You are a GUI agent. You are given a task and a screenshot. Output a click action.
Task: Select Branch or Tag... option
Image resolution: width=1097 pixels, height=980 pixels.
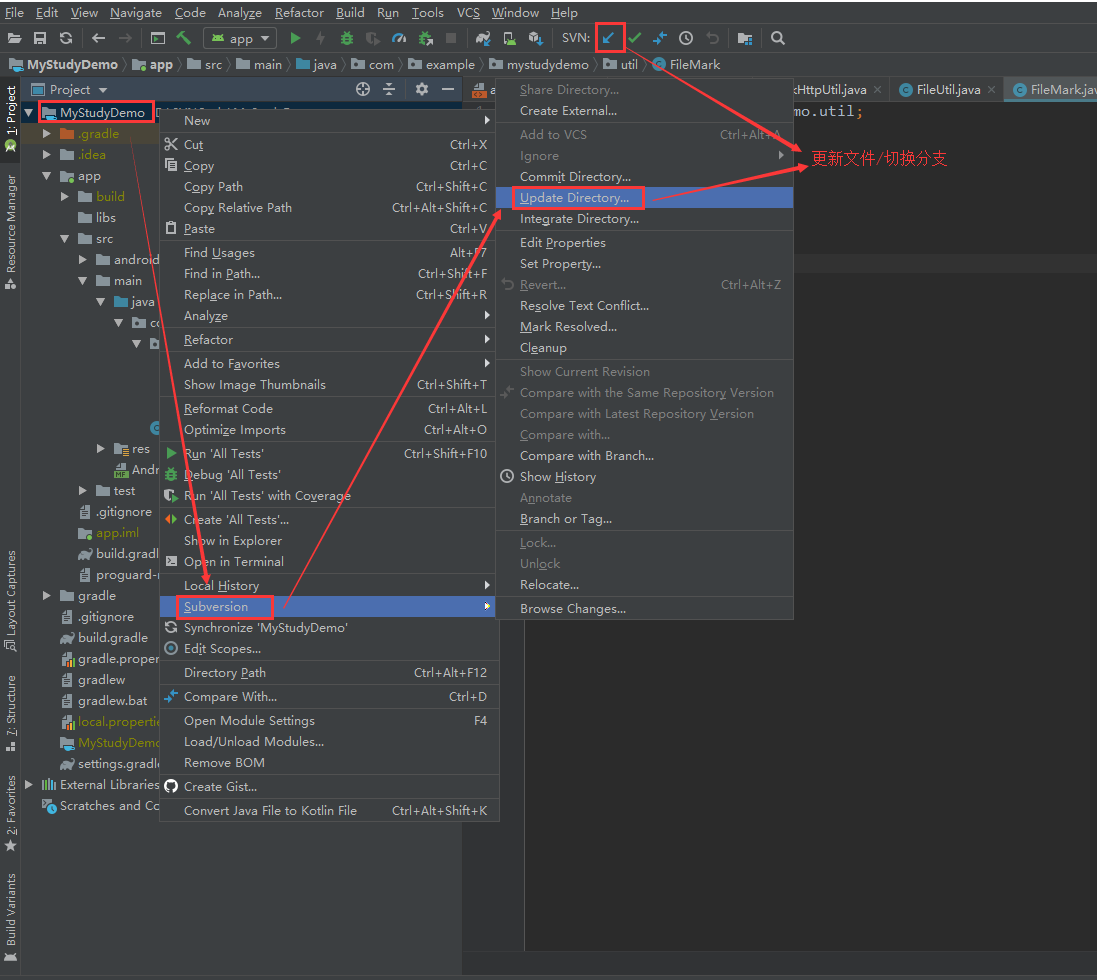[644, 519]
